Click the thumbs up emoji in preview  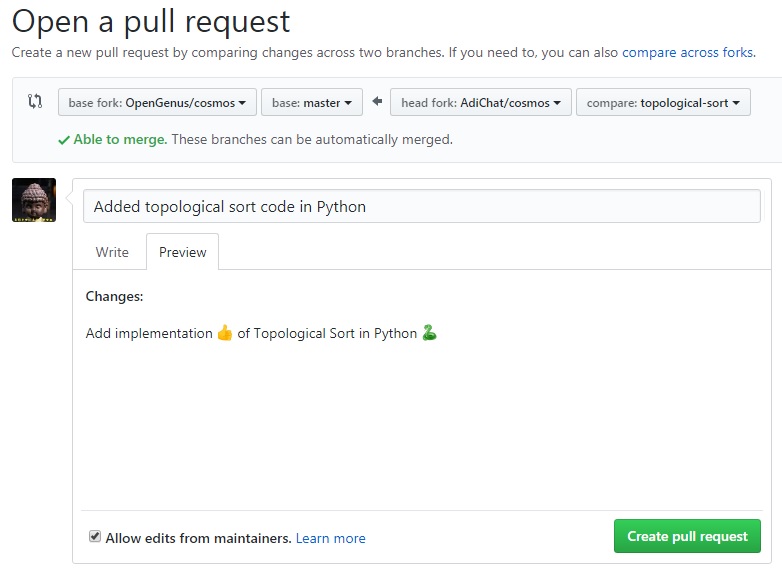click(x=225, y=333)
